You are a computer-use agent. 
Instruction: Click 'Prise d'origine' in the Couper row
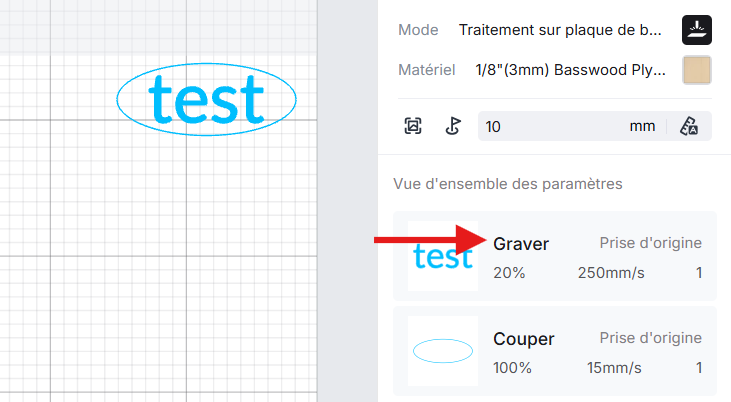click(x=650, y=339)
